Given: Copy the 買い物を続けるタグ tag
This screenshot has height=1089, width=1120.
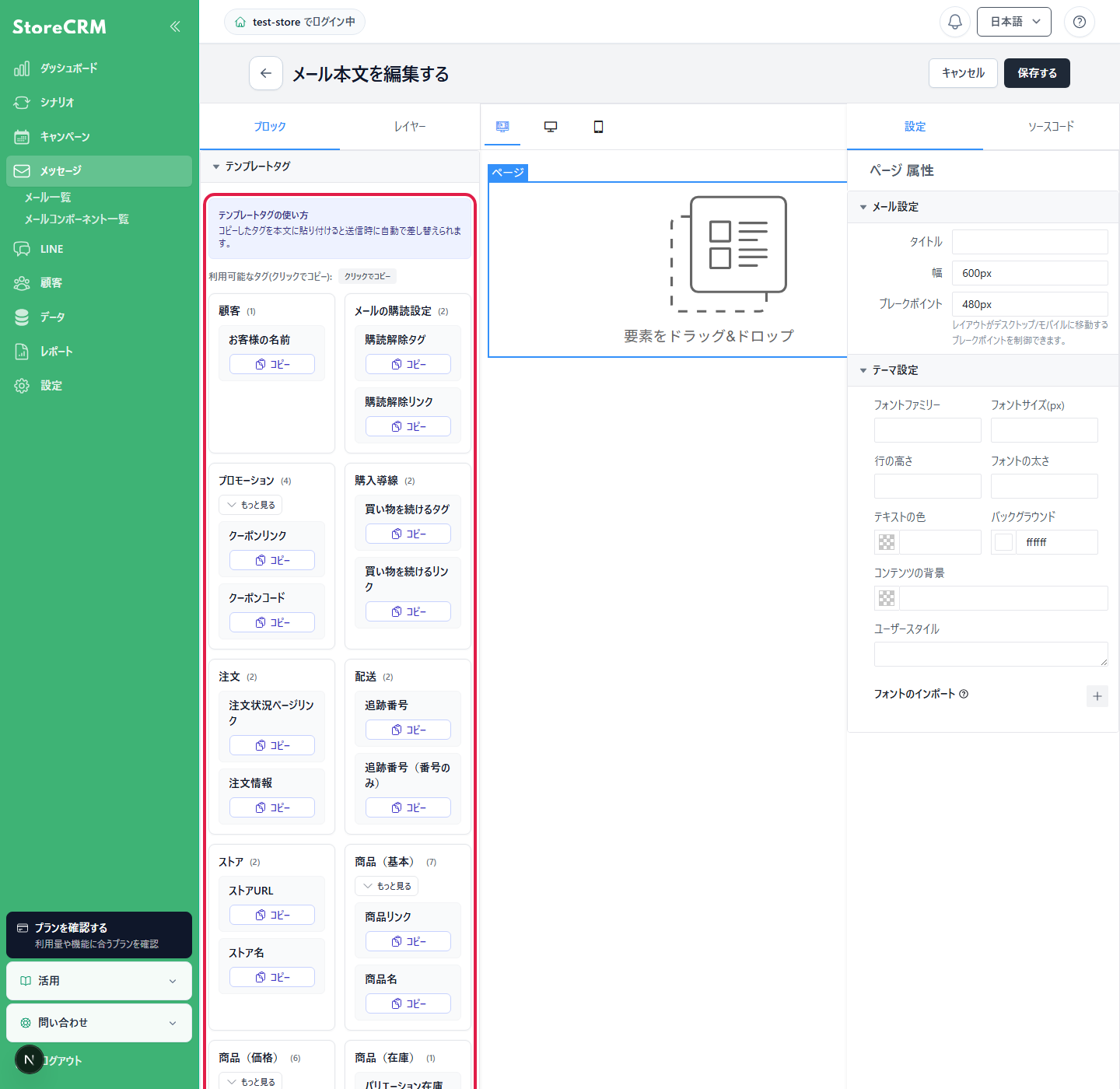Looking at the screenshot, I should pos(408,534).
